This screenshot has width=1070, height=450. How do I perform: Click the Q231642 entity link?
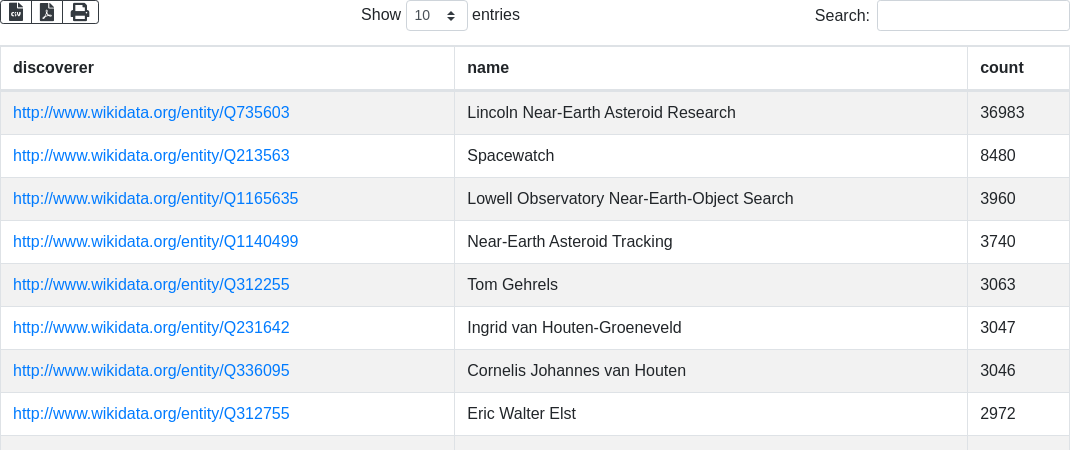(x=151, y=328)
